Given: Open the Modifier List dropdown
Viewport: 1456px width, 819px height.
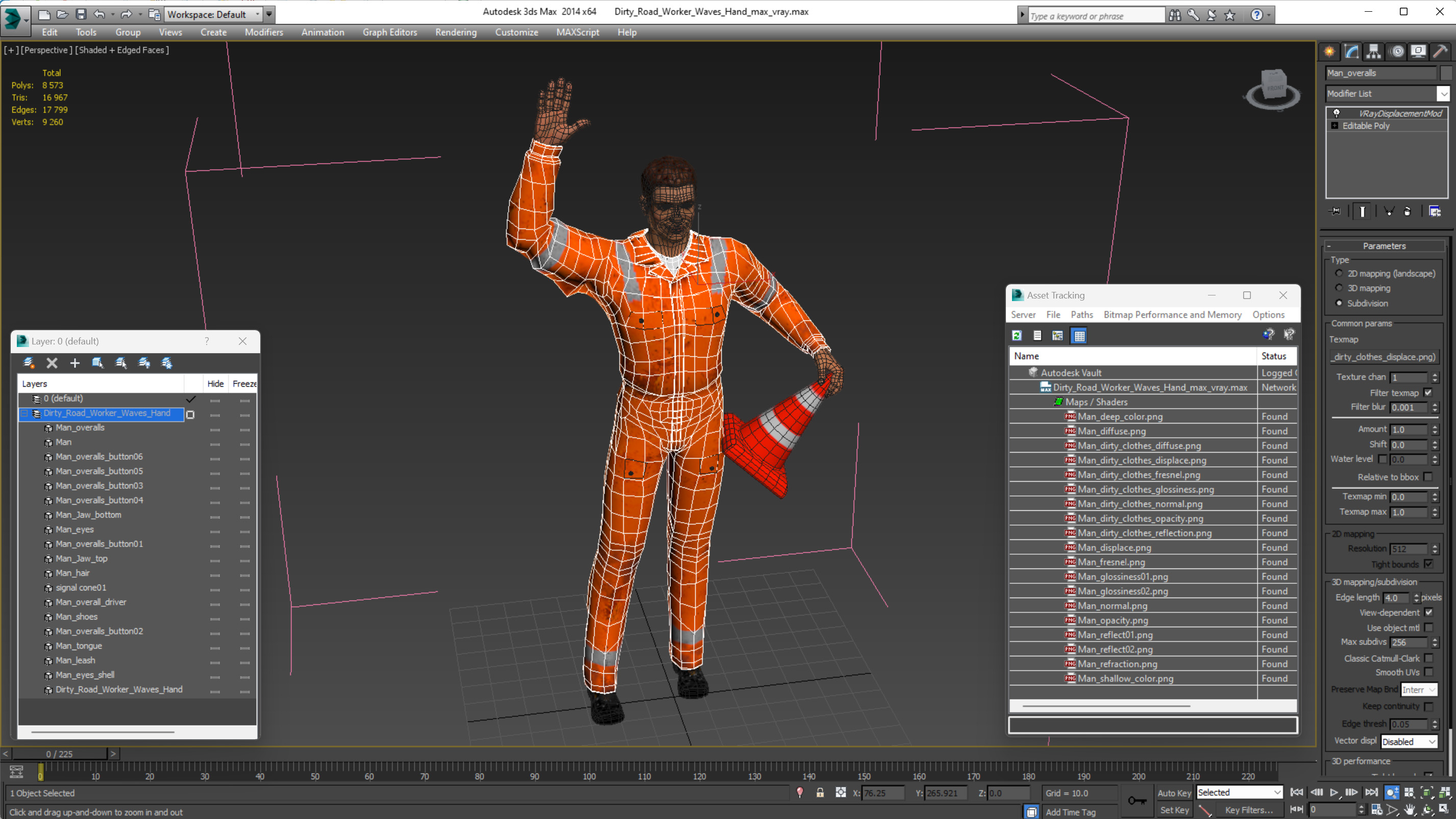Looking at the screenshot, I should 1388,94.
